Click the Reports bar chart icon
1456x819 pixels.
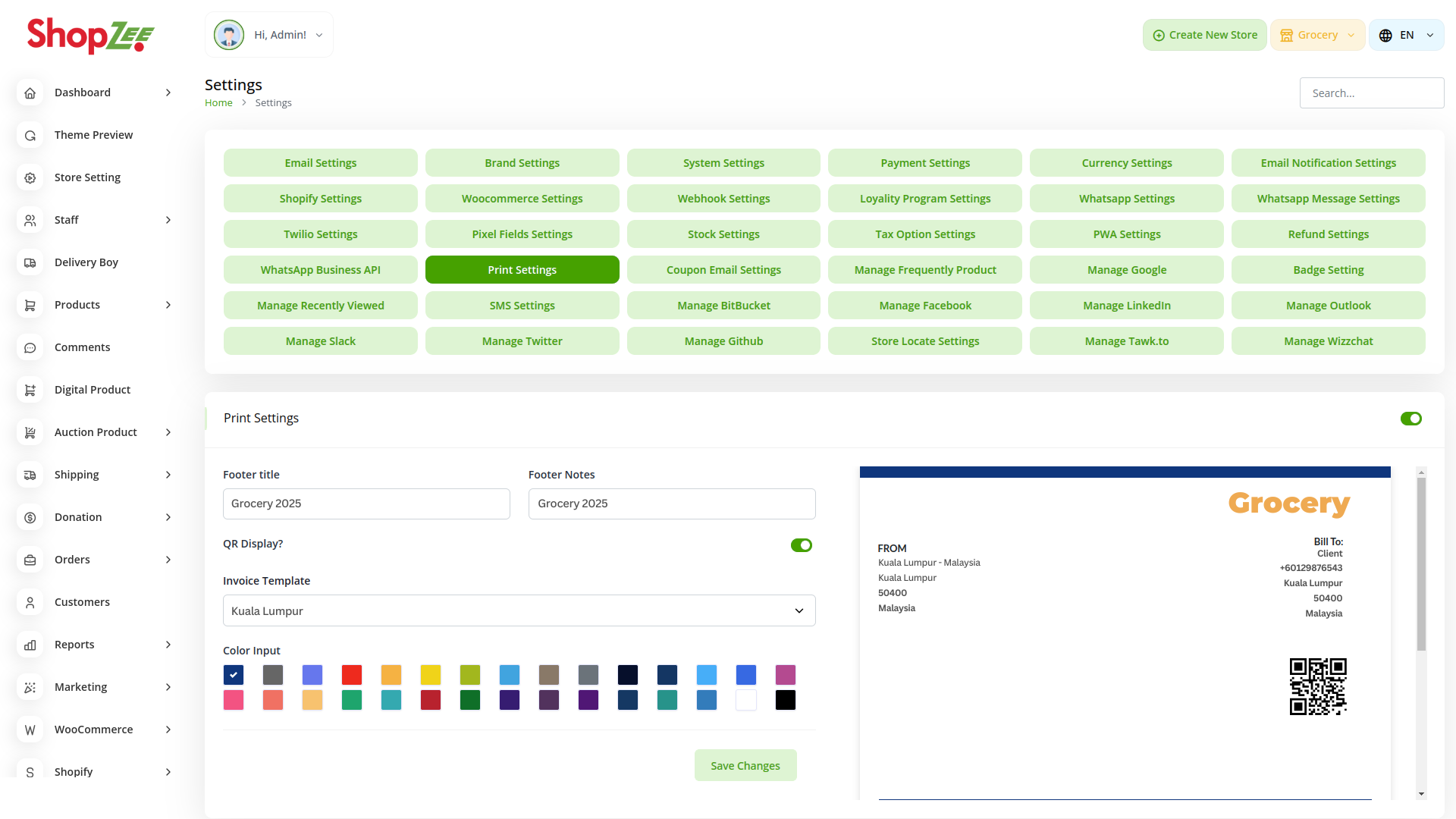pyautogui.click(x=30, y=645)
